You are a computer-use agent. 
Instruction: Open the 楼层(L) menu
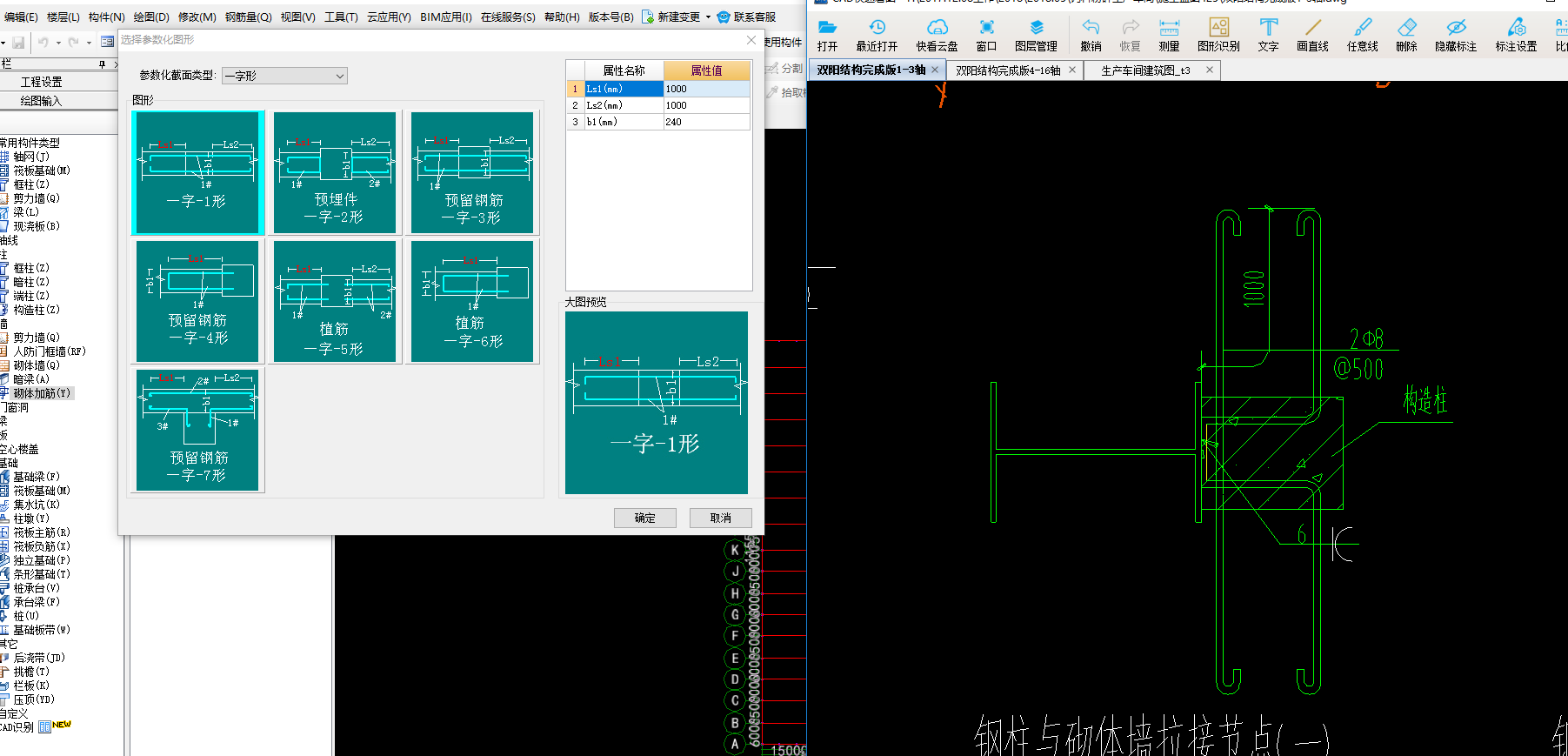coord(63,17)
